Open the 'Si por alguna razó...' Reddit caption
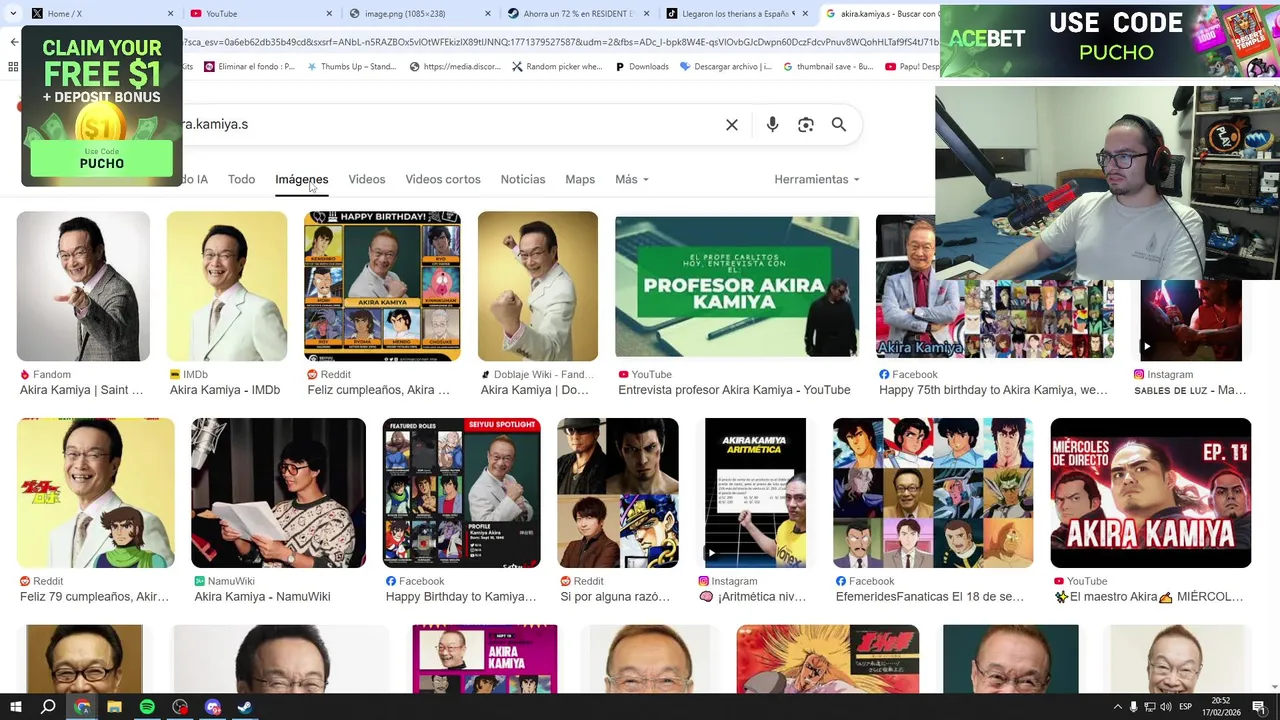This screenshot has height=720, width=1280. point(615,597)
